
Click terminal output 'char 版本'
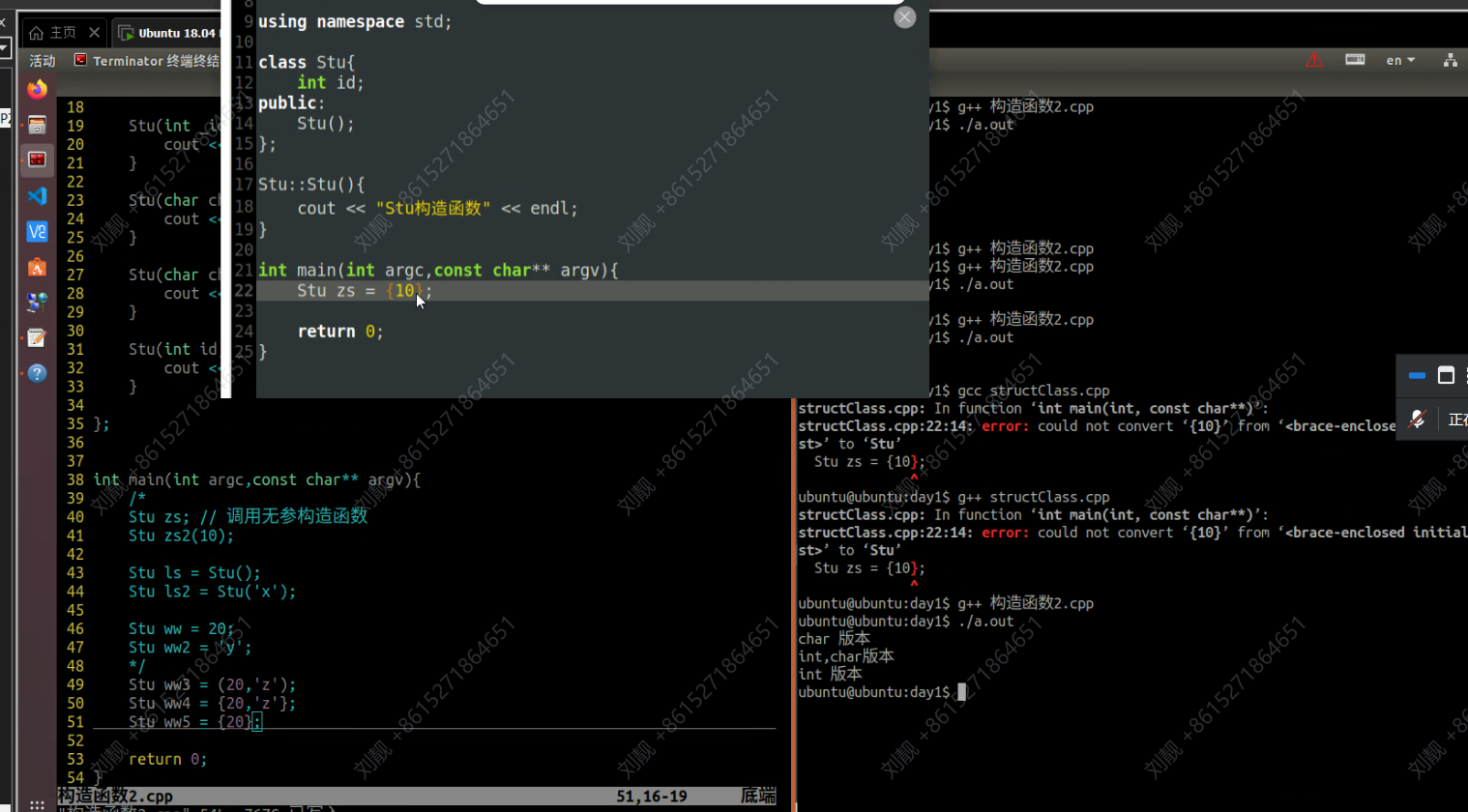click(x=834, y=639)
